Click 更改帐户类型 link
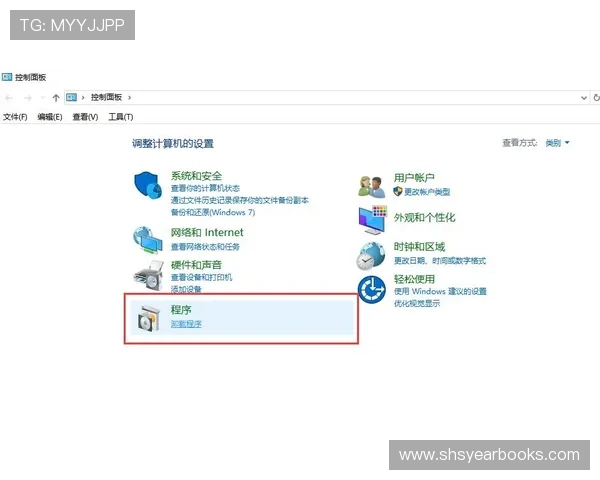Viewport: 600px width, 480px height. [x=427, y=192]
